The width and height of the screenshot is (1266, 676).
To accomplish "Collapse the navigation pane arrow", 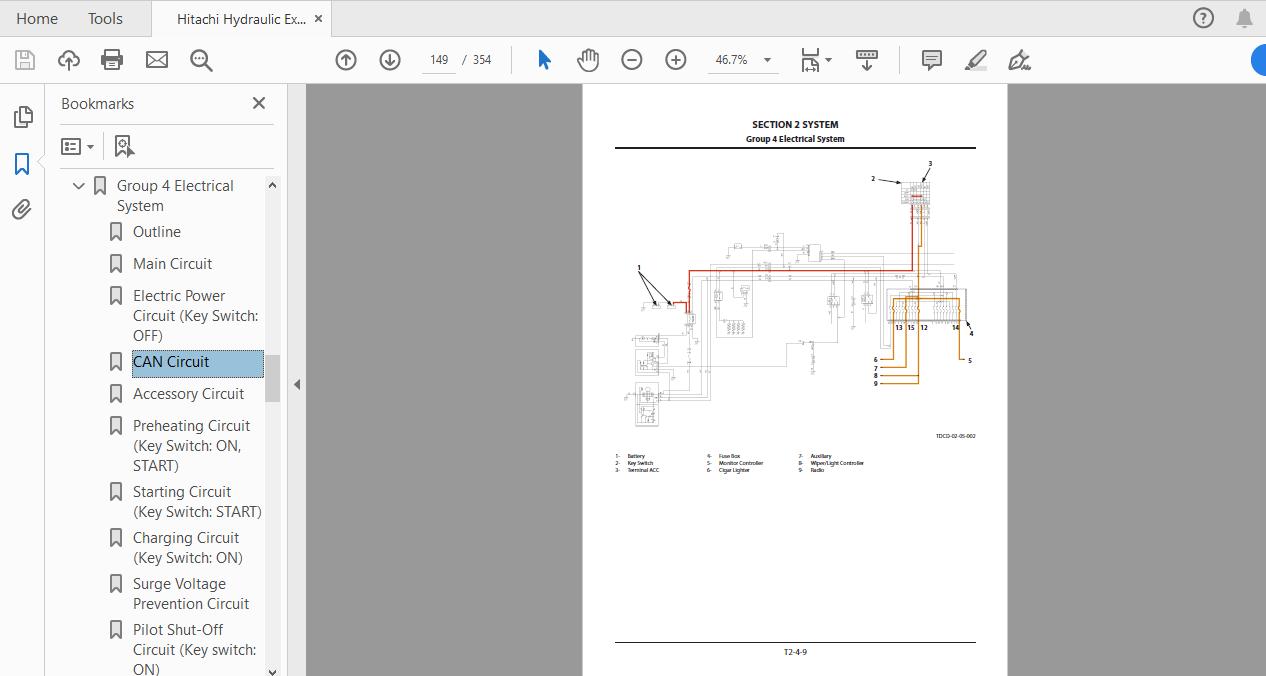I will point(296,384).
